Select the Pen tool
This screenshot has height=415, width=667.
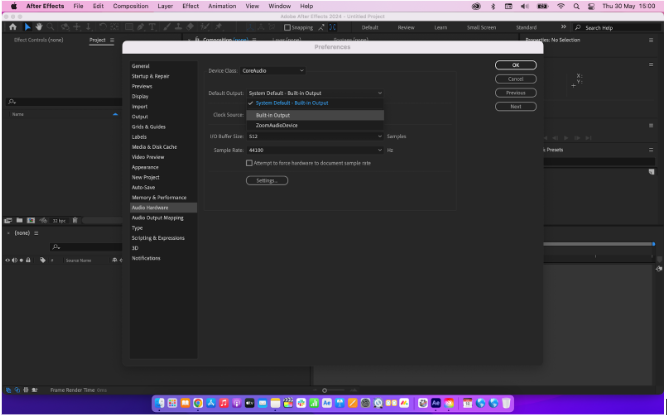(140, 27)
